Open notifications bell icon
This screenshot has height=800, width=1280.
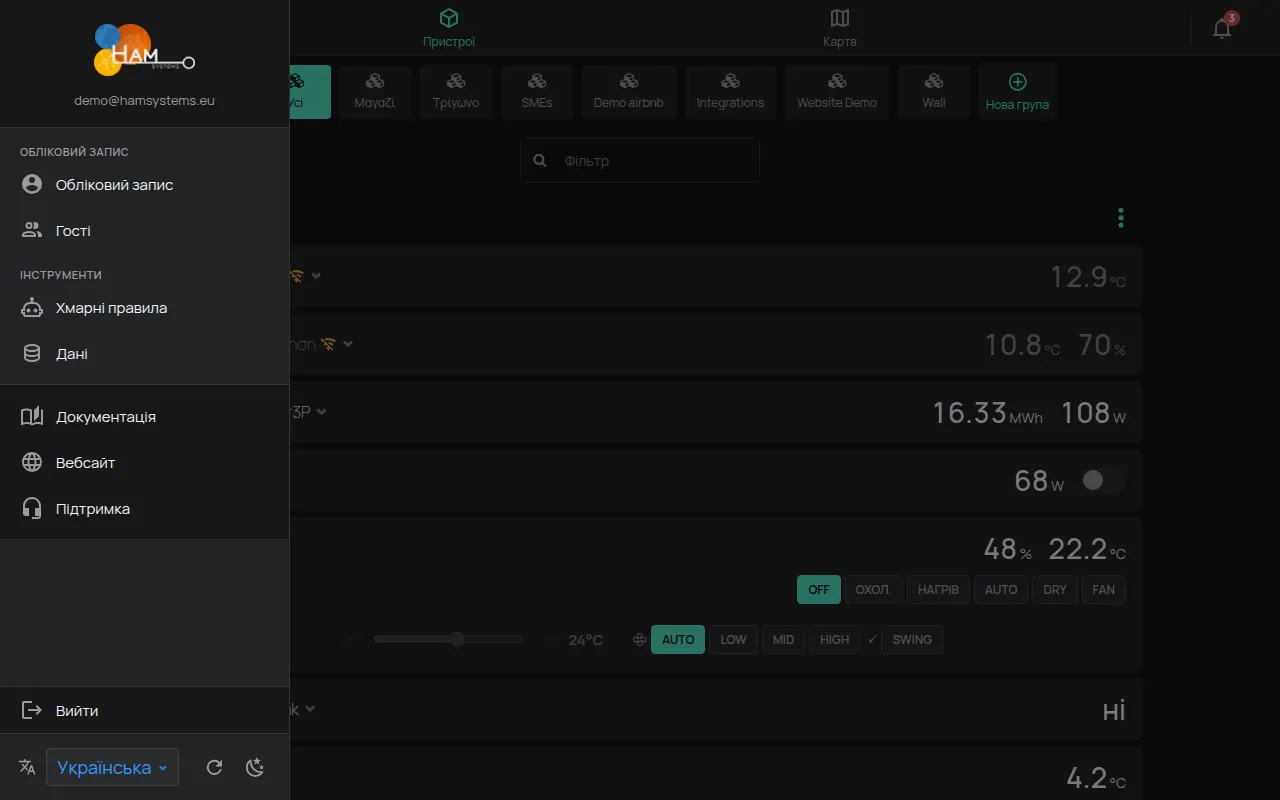pyautogui.click(x=1222, y=28)
